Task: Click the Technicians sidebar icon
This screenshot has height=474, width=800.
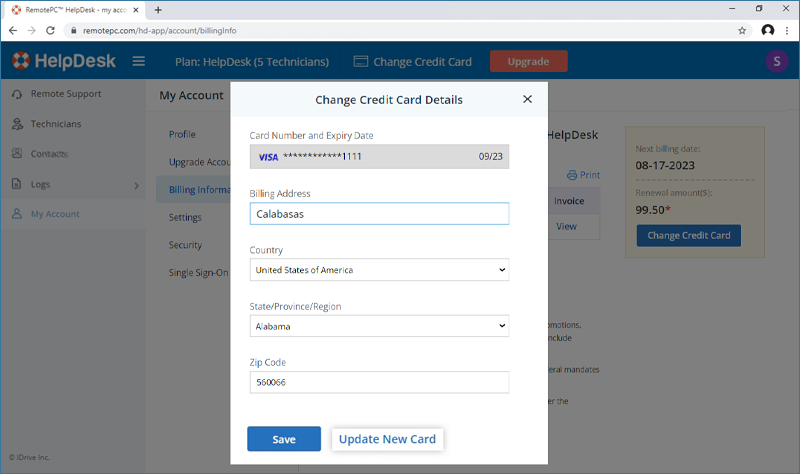Action: pyautogui.click(x=17, y=124)
